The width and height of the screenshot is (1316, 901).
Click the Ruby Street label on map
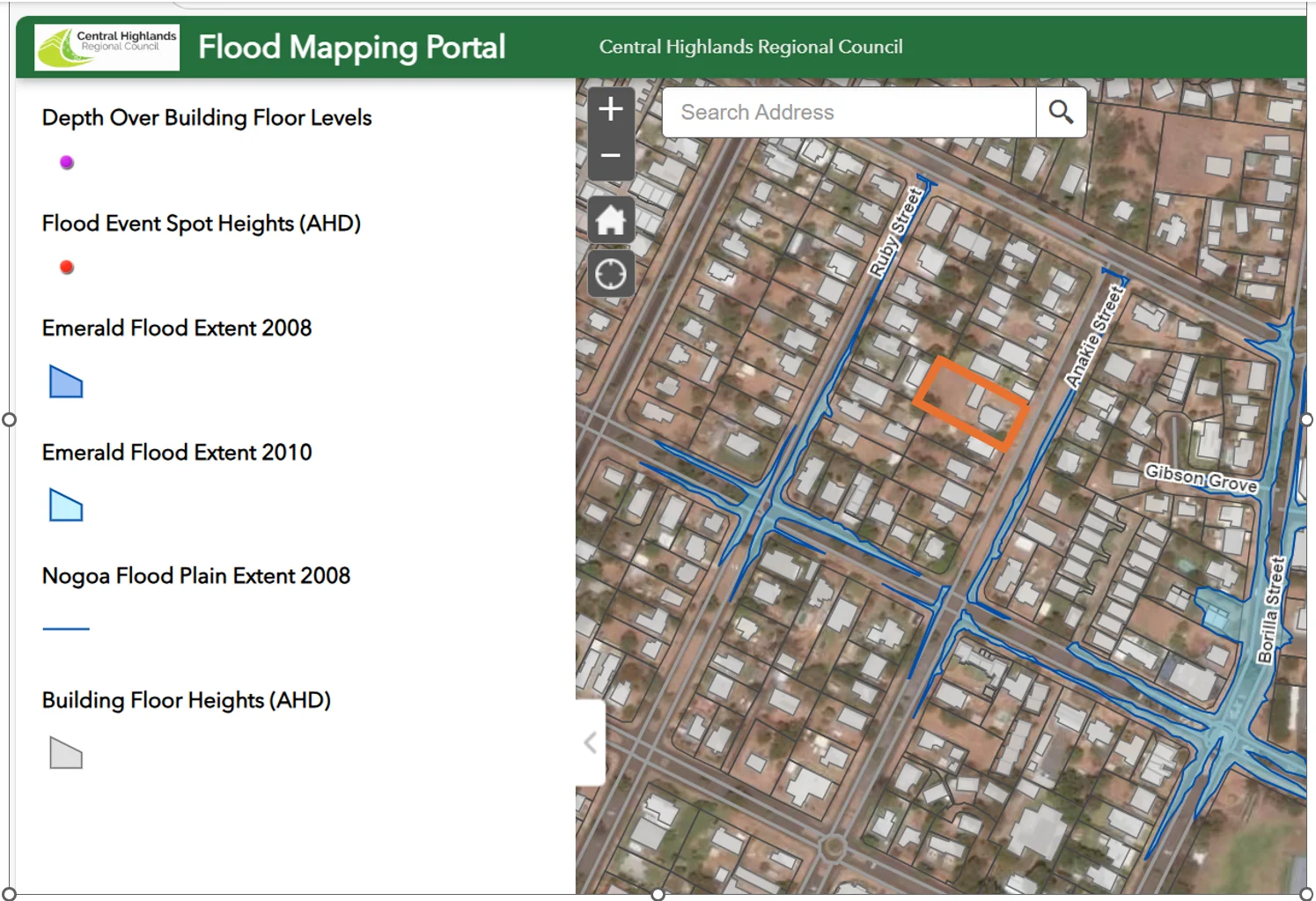click(x=895, y=233)
